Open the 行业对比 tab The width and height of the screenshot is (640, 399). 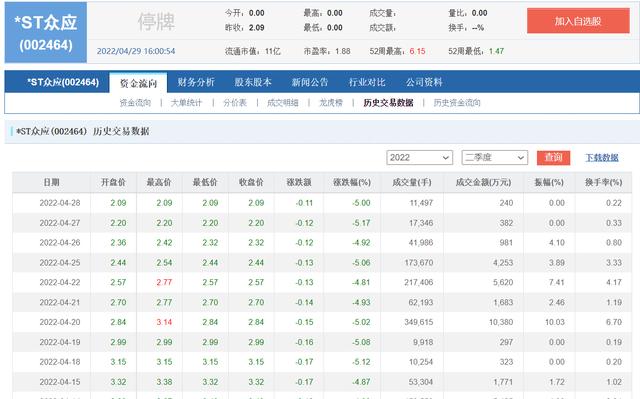tap(367, 82)
